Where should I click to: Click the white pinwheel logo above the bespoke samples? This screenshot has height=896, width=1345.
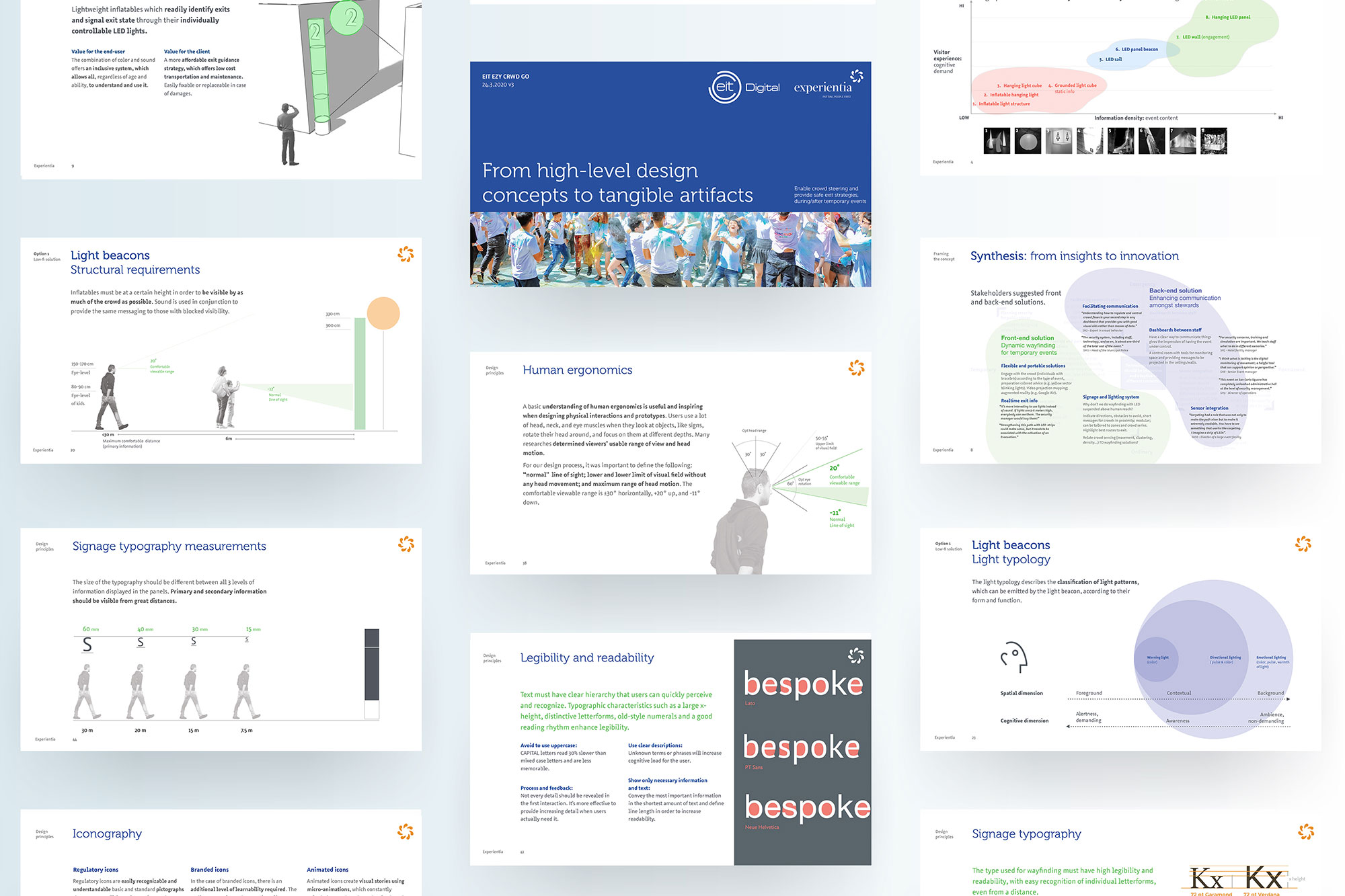point(855,655)
